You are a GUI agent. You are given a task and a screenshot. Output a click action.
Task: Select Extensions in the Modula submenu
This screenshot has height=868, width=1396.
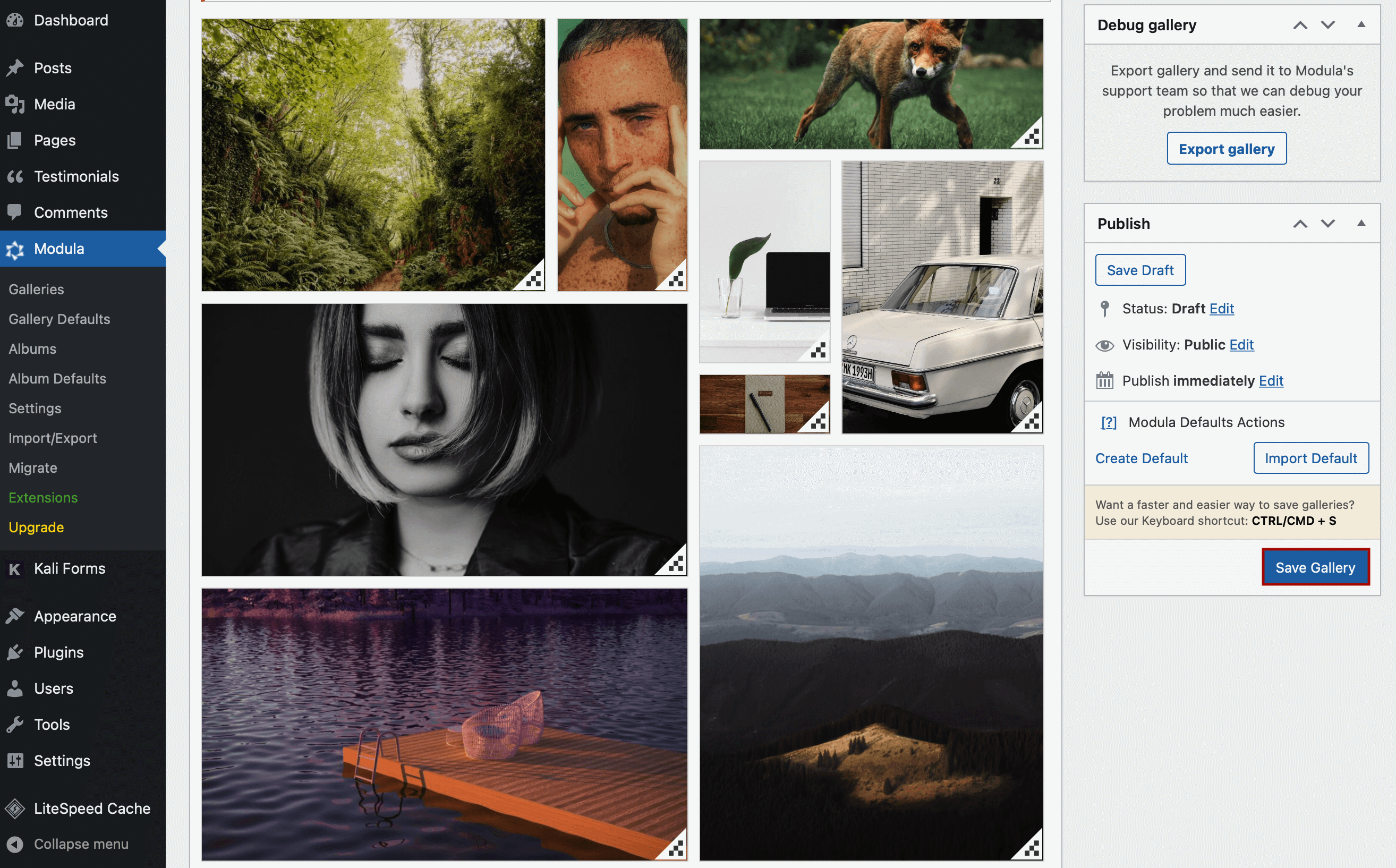pyautogui.click(x=42, y=497)
